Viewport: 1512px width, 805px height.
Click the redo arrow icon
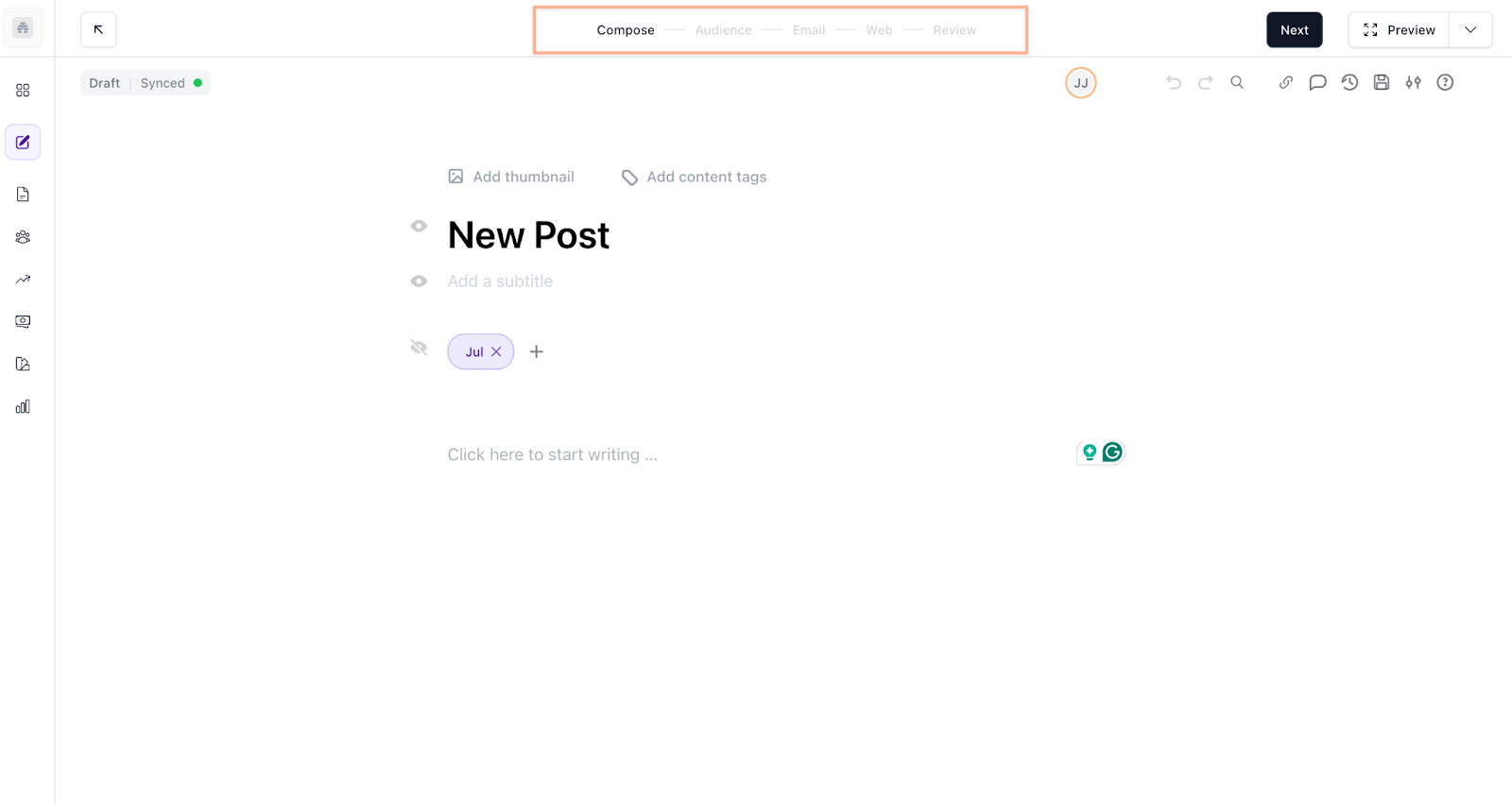pyautogui.click(x=1205, y=83)
